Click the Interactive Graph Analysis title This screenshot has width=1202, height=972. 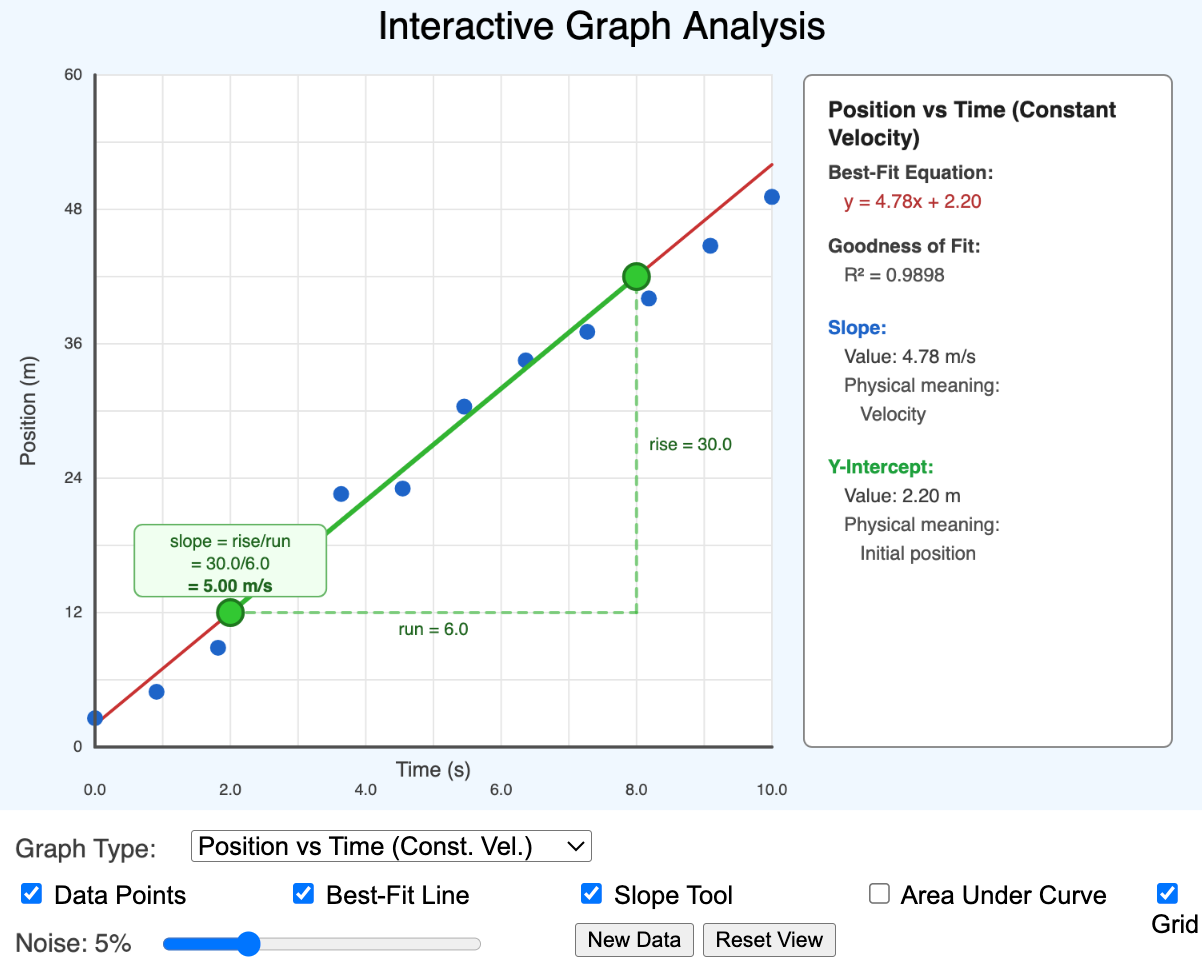click(x=601, y=26)
